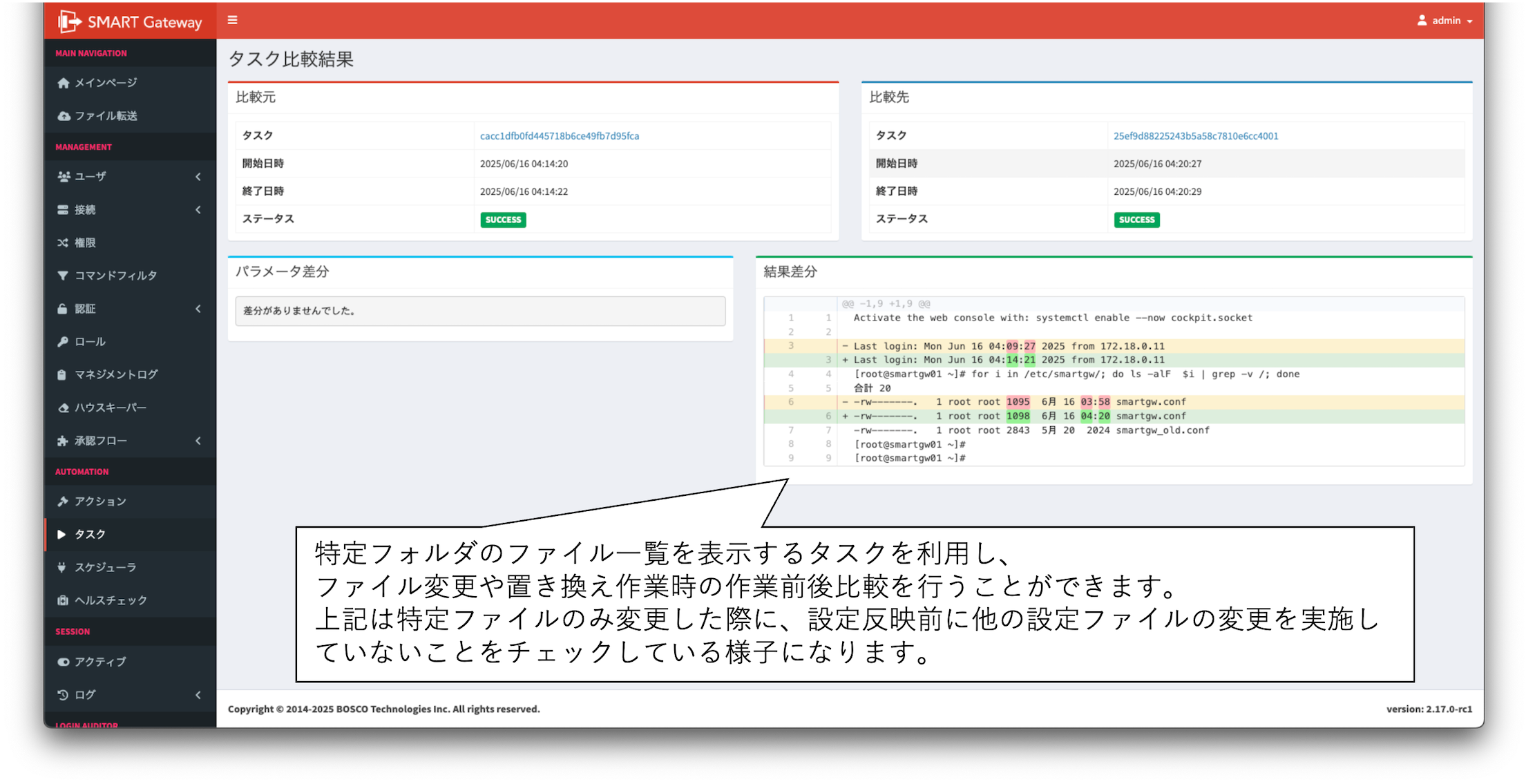Expand the ユーザ submenu chevron
Screen dimensions: 1526x784
tap(198, 177)
